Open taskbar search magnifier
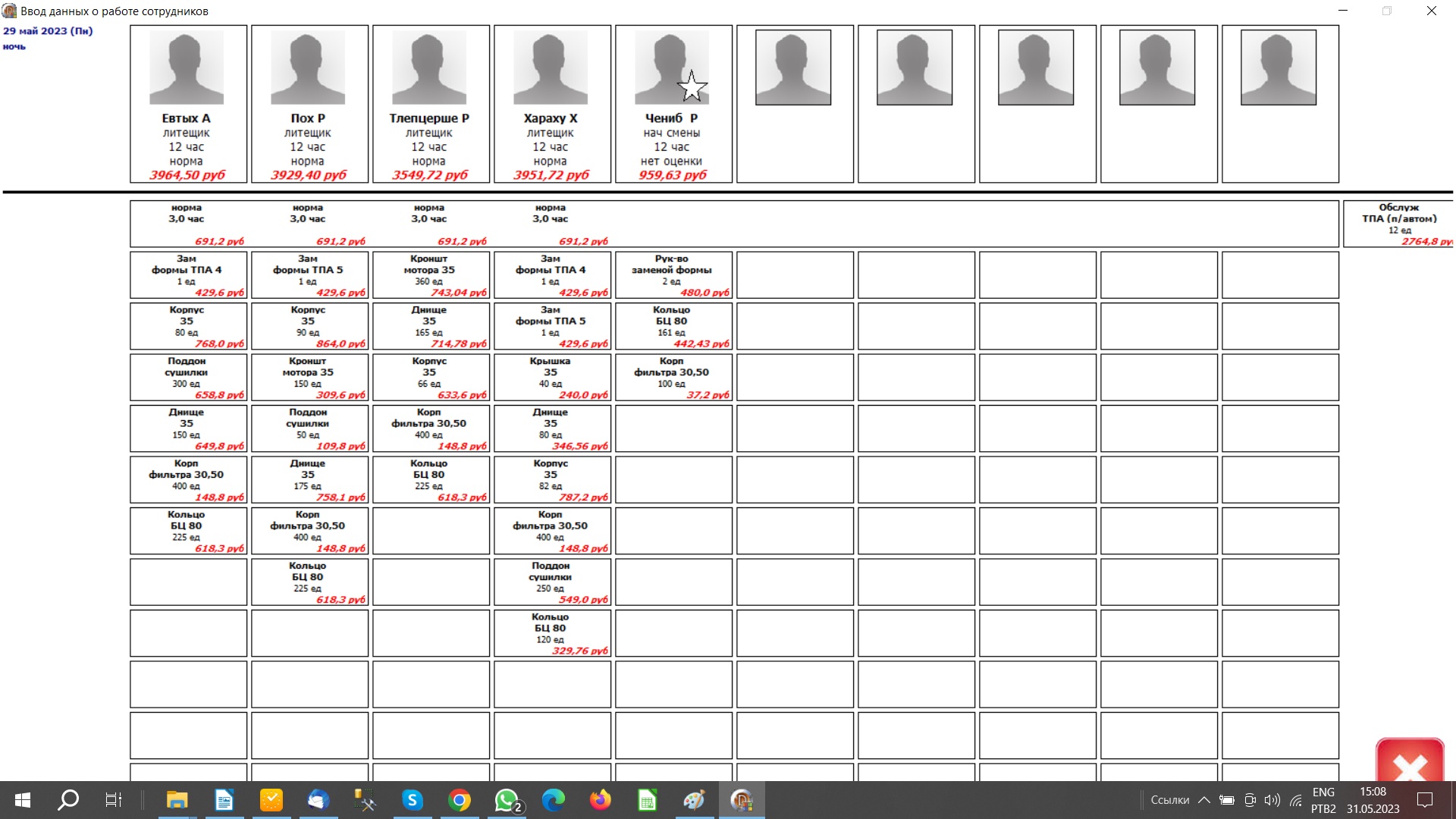This screenshot has width=1456, height=819. (x=68, y=800)
